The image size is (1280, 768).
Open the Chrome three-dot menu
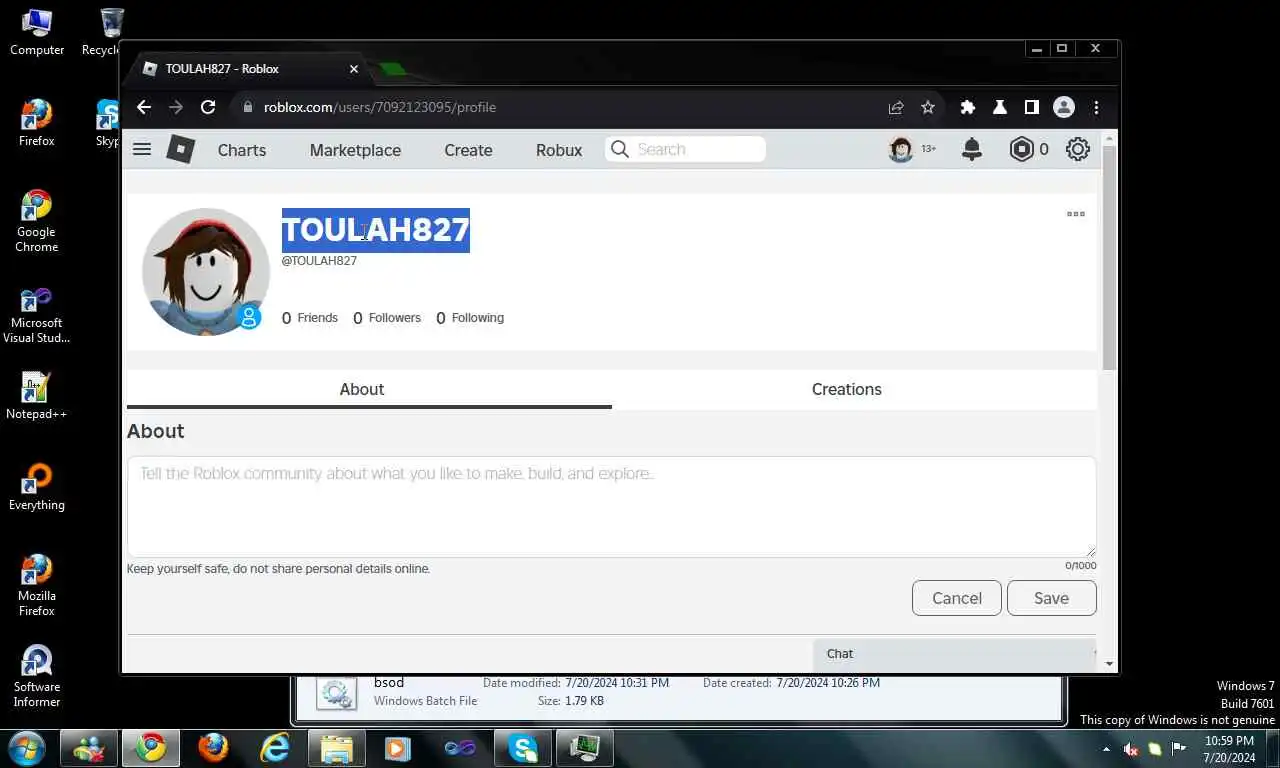coord(1096,107)
